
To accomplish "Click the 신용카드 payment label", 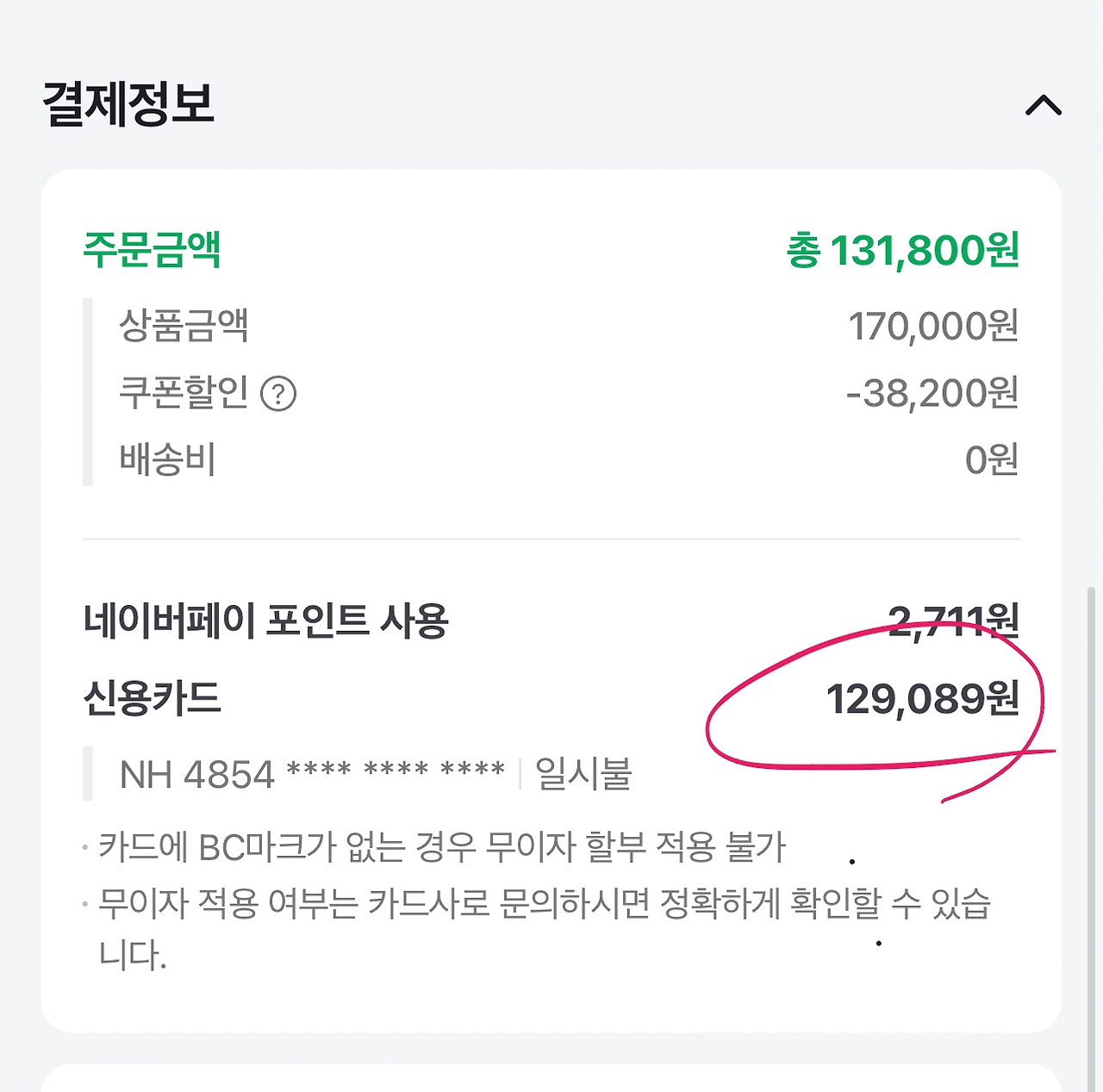I will 152,698.
